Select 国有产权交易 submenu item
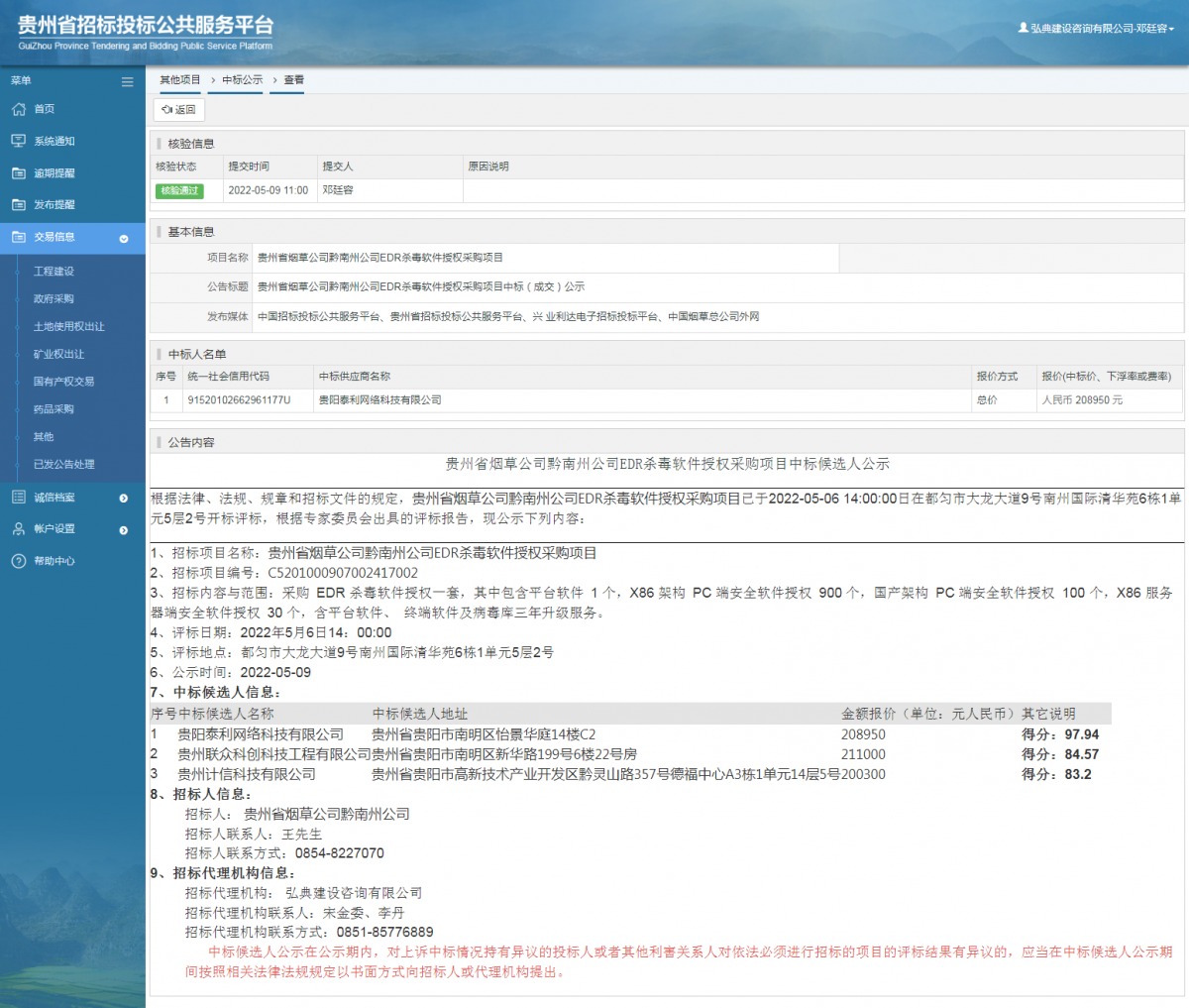The width and height of the screenshot is (1189, 1008). [63, 382]
